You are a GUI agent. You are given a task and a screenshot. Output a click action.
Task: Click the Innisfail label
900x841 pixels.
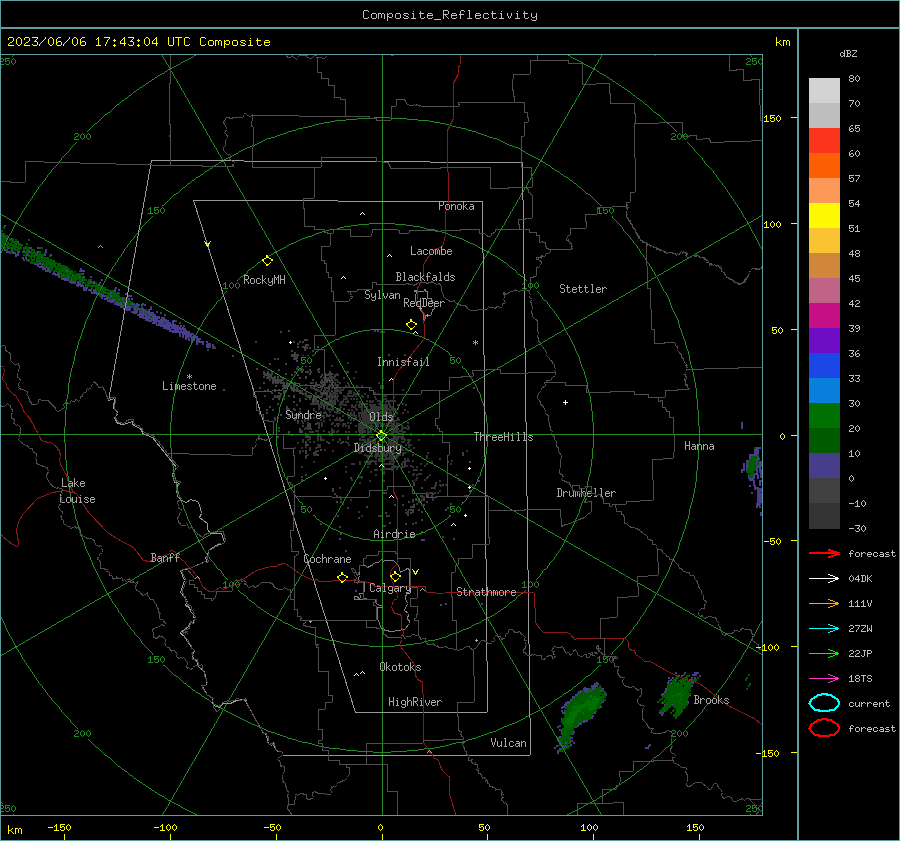click(x=403, y=362)
